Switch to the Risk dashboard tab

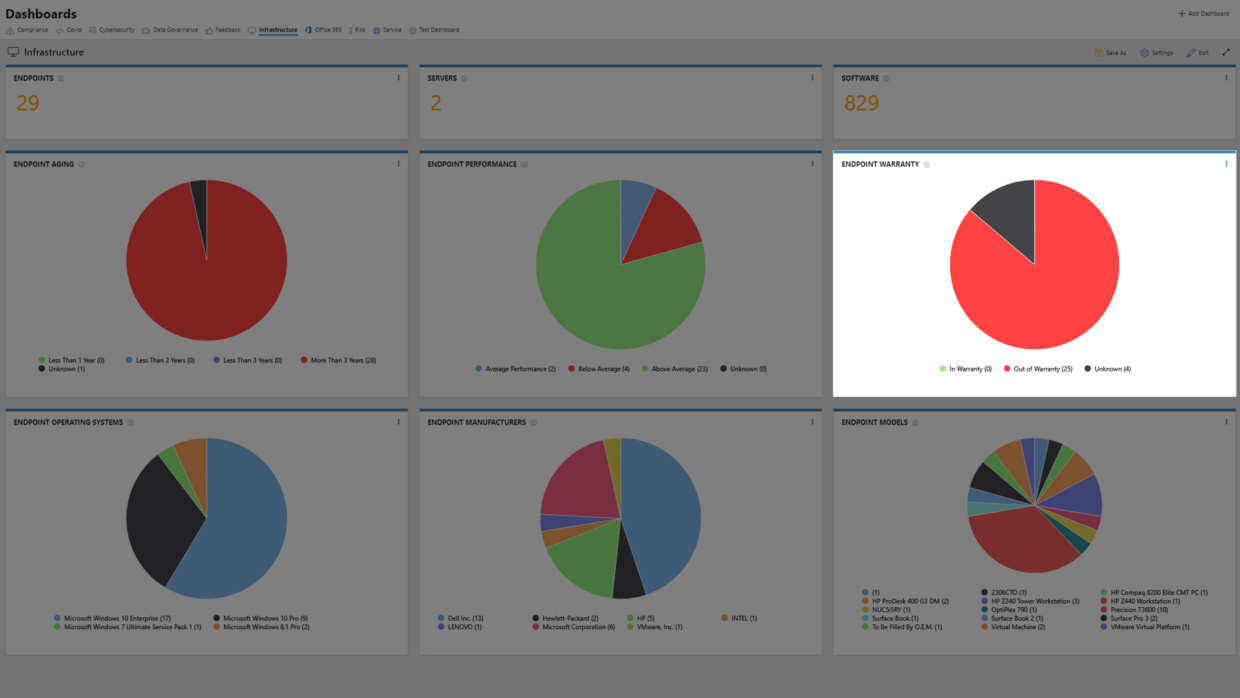(x=357, y=30)
